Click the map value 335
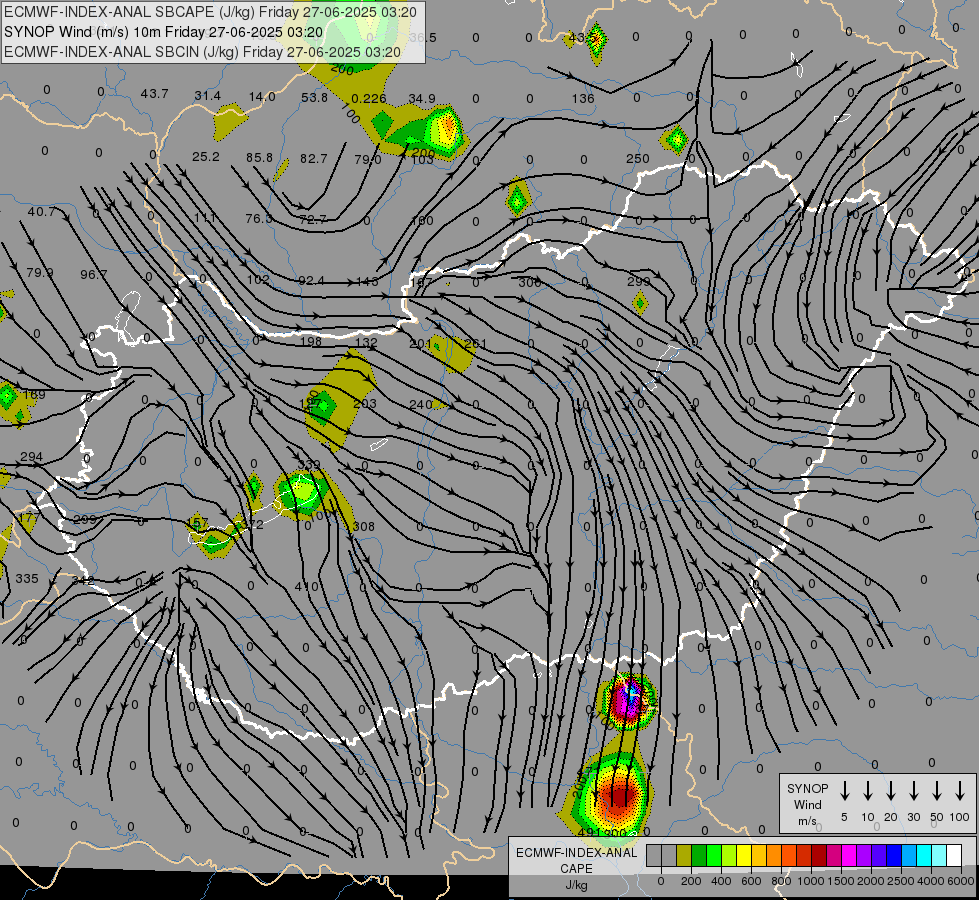The width and height of the screenshot is (979, 900). pos(27,578)
